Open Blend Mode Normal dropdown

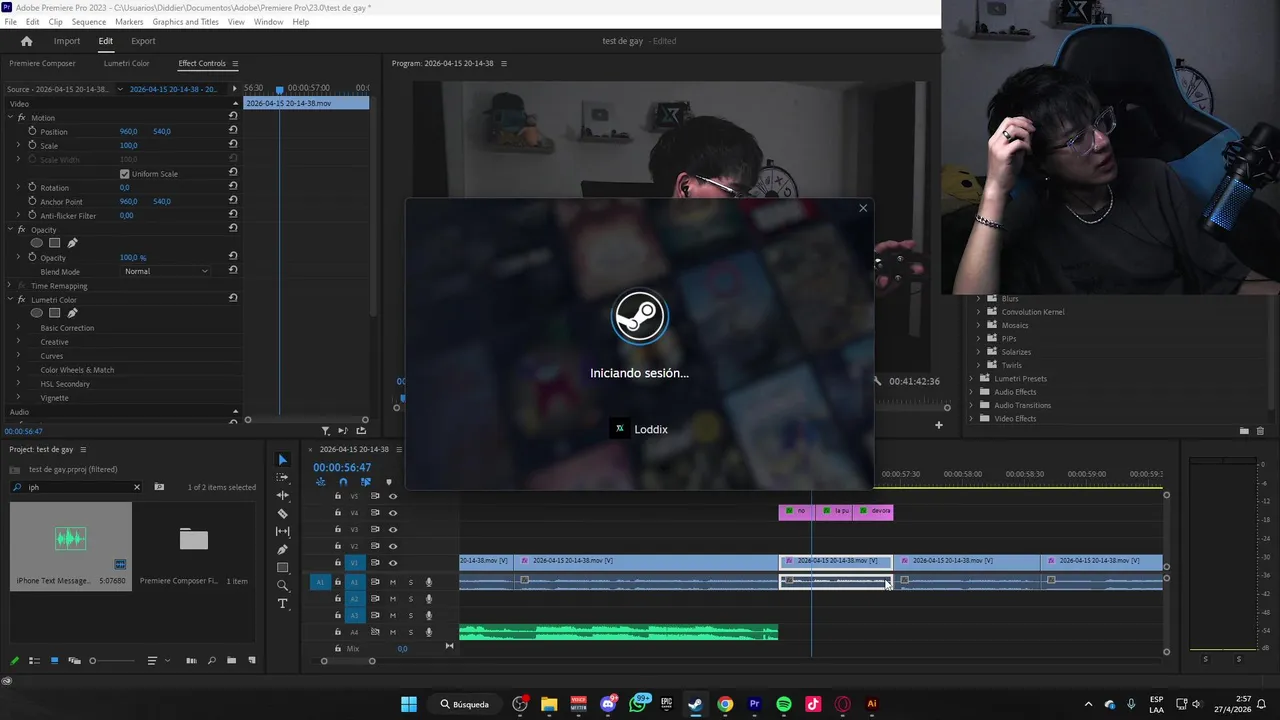166,271
